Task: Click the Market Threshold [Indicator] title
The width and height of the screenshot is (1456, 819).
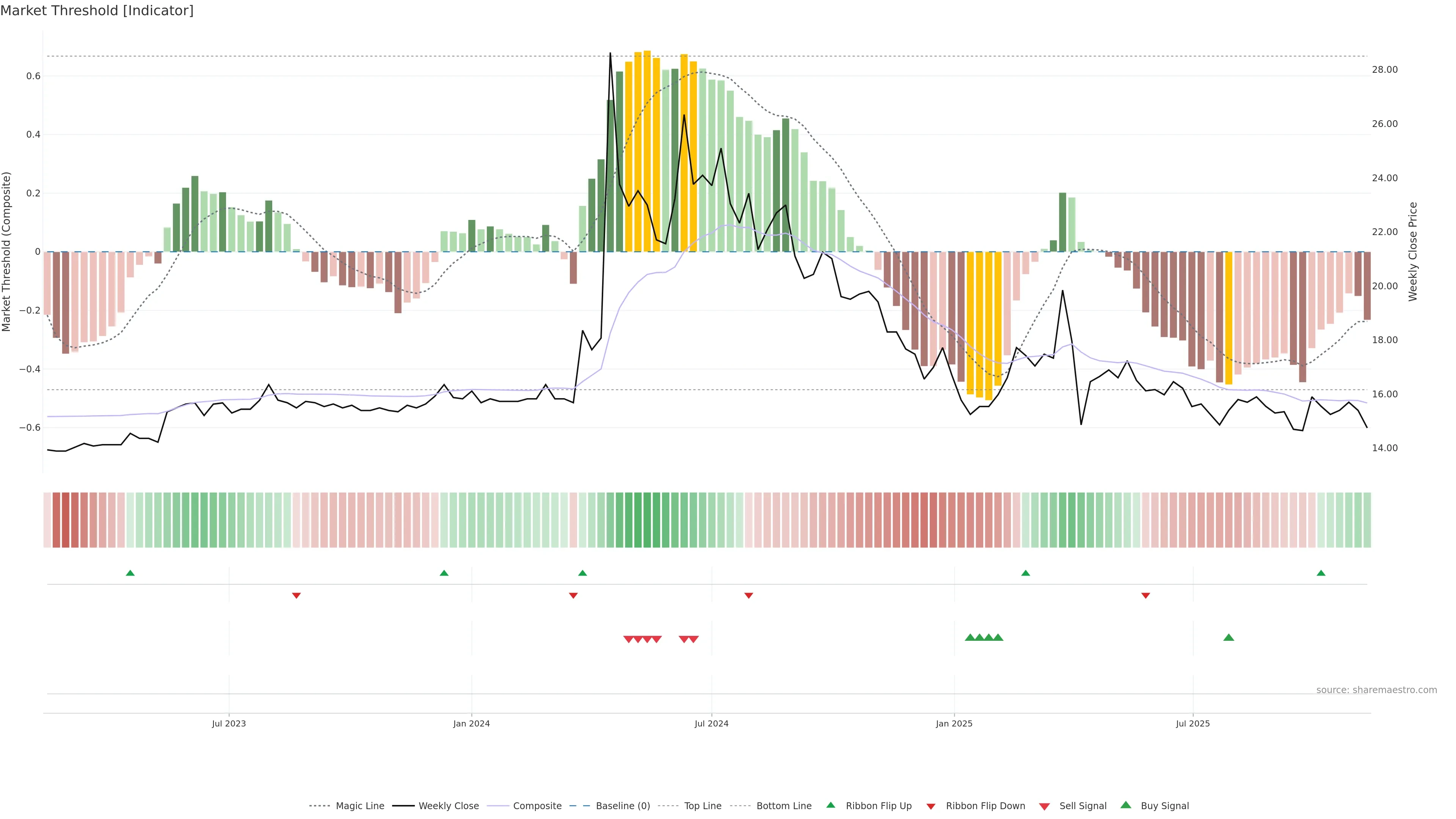Action: [97, 11]
